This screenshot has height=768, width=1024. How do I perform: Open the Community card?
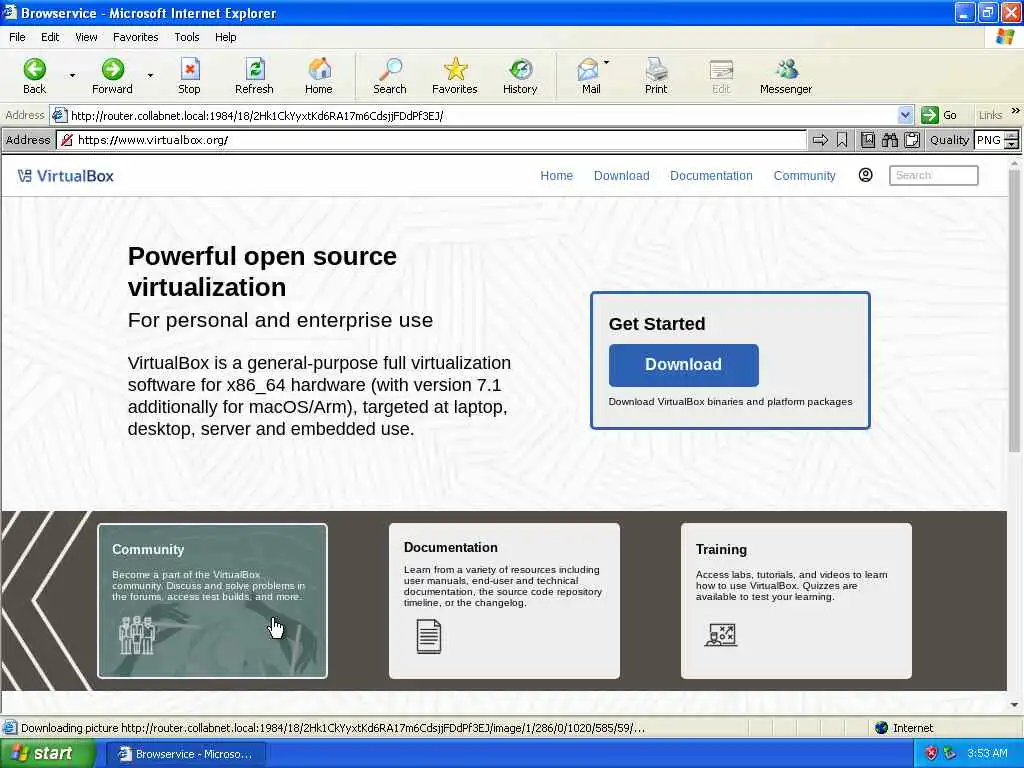pos(212,601)
